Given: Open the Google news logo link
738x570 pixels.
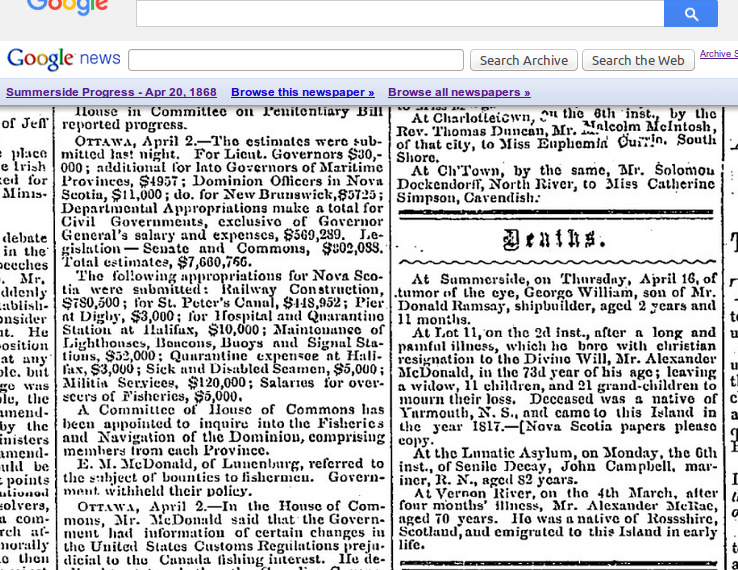Looking at the screenshot, I should [x=64, y=60].
